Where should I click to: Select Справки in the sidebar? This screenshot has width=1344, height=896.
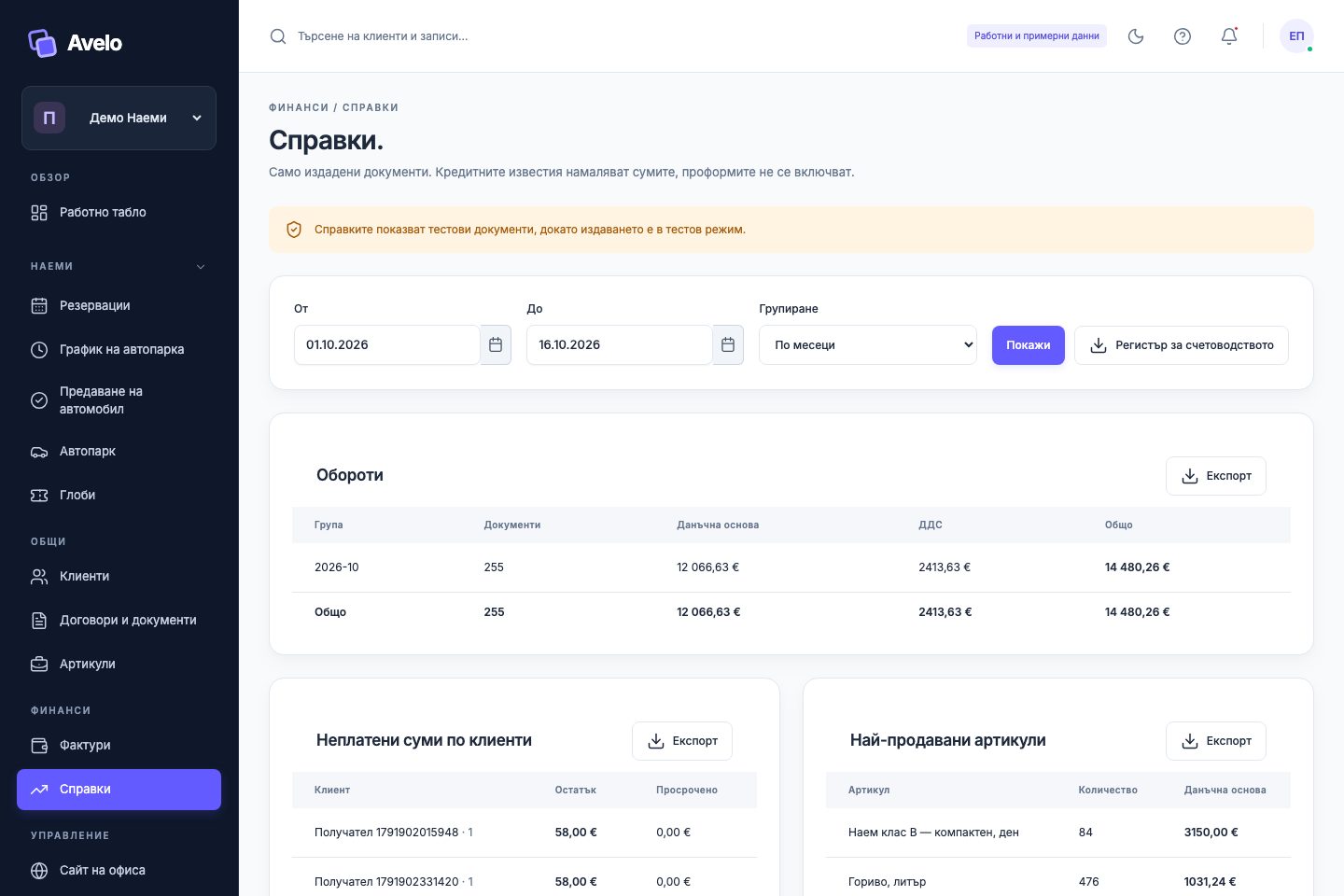pos(119,790)
